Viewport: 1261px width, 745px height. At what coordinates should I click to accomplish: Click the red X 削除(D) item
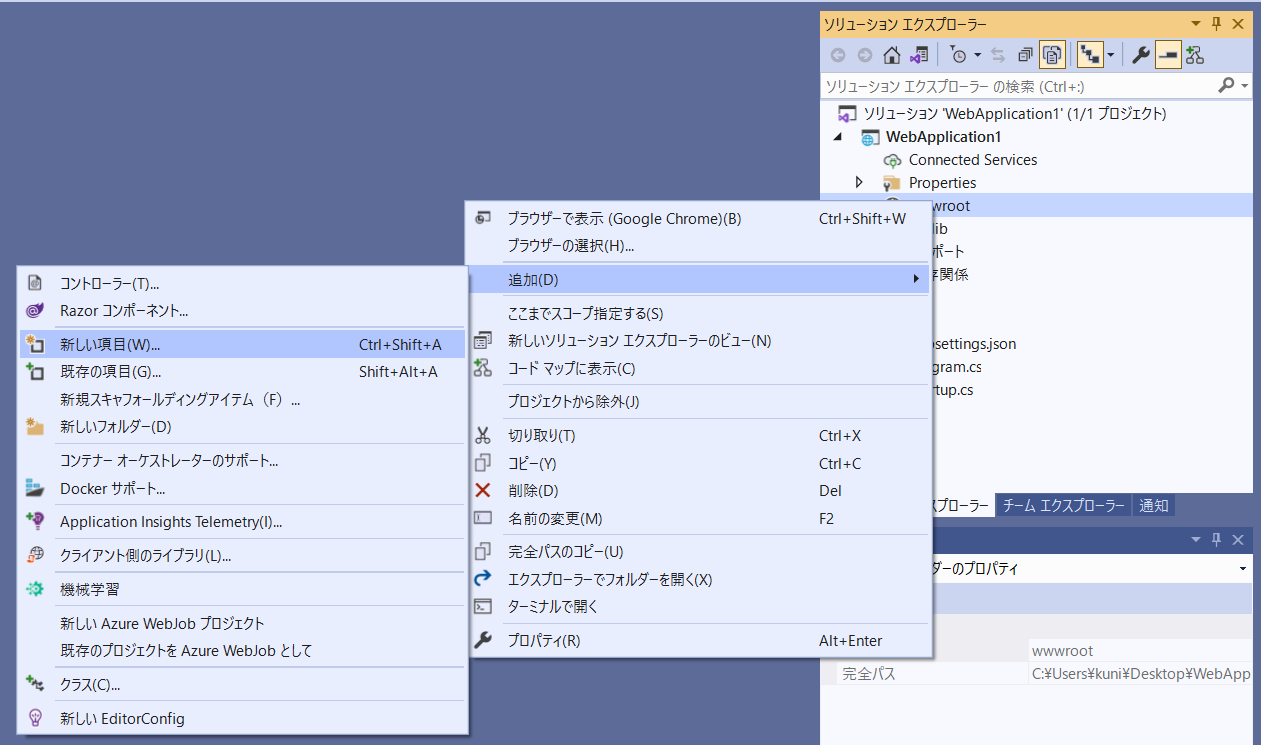[698, 491]
